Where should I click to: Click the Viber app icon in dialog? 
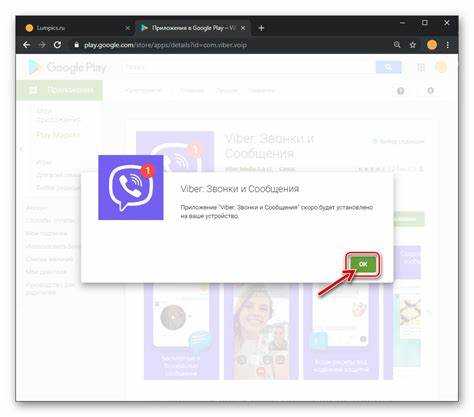click(x=131, y=187)
